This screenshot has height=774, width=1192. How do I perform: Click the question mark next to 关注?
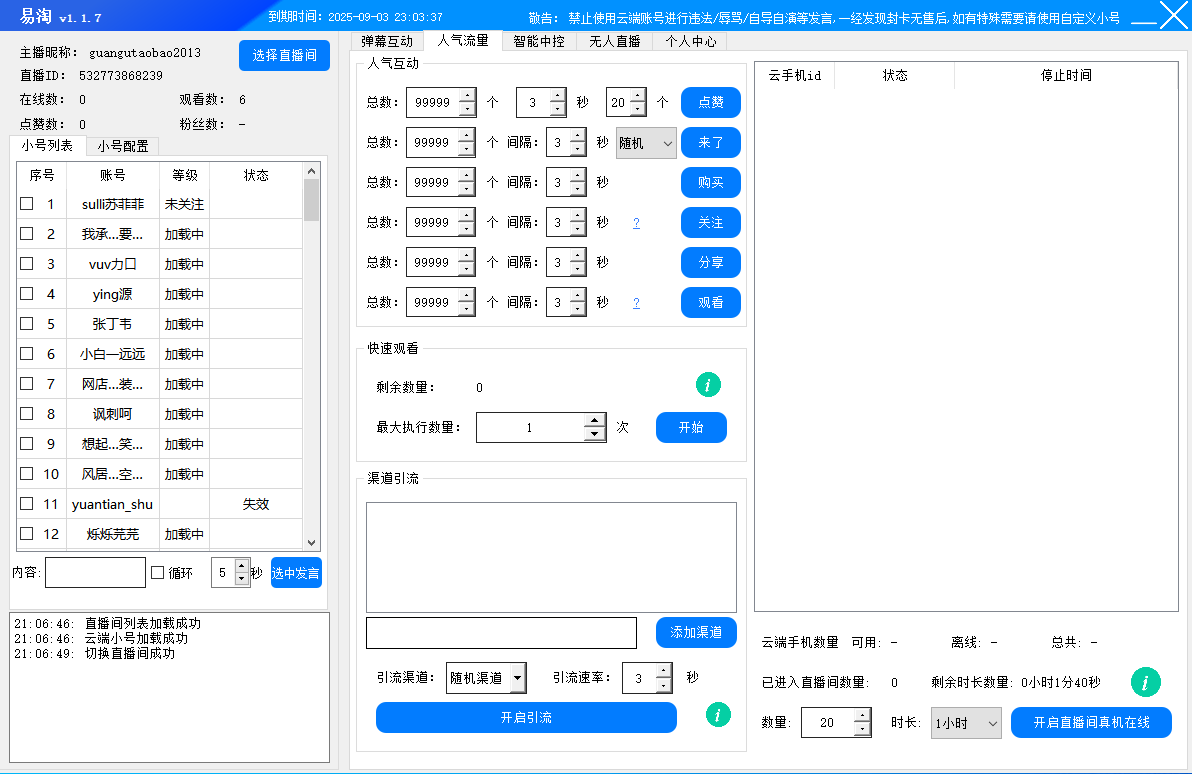point(636,223)
